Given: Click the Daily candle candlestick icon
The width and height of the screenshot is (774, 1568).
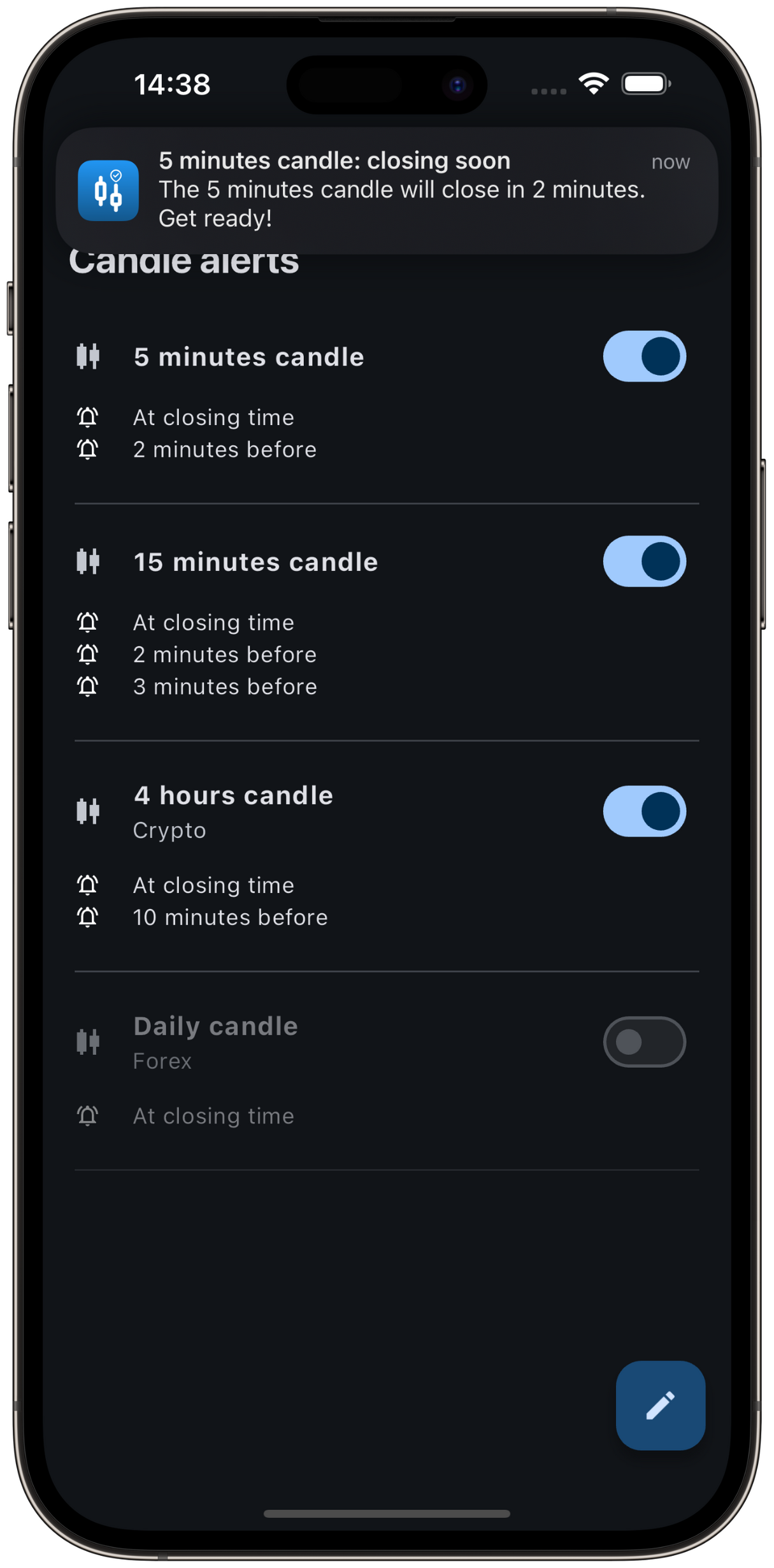Looking at the screenshot, I should [x=88, y=1042].
